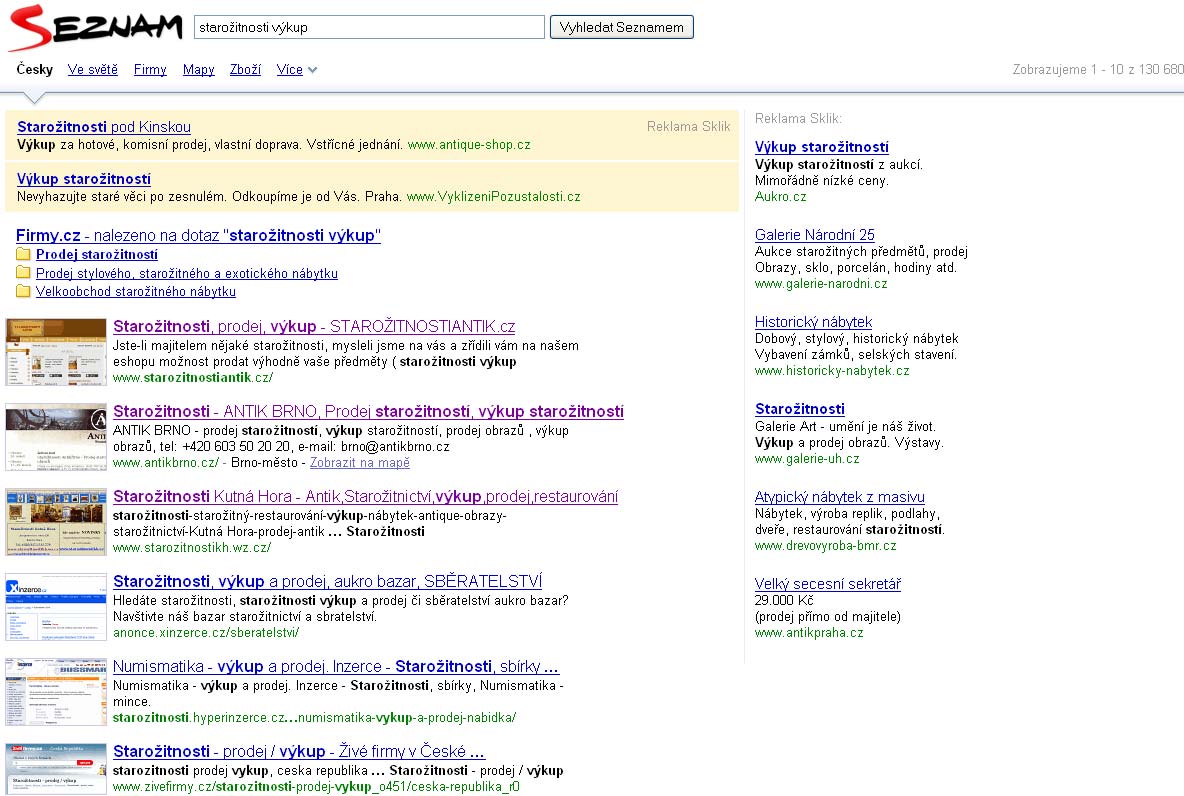
Task: Open the Firmy.cz nalezeno na dotaz link
Action: point(199,236)
